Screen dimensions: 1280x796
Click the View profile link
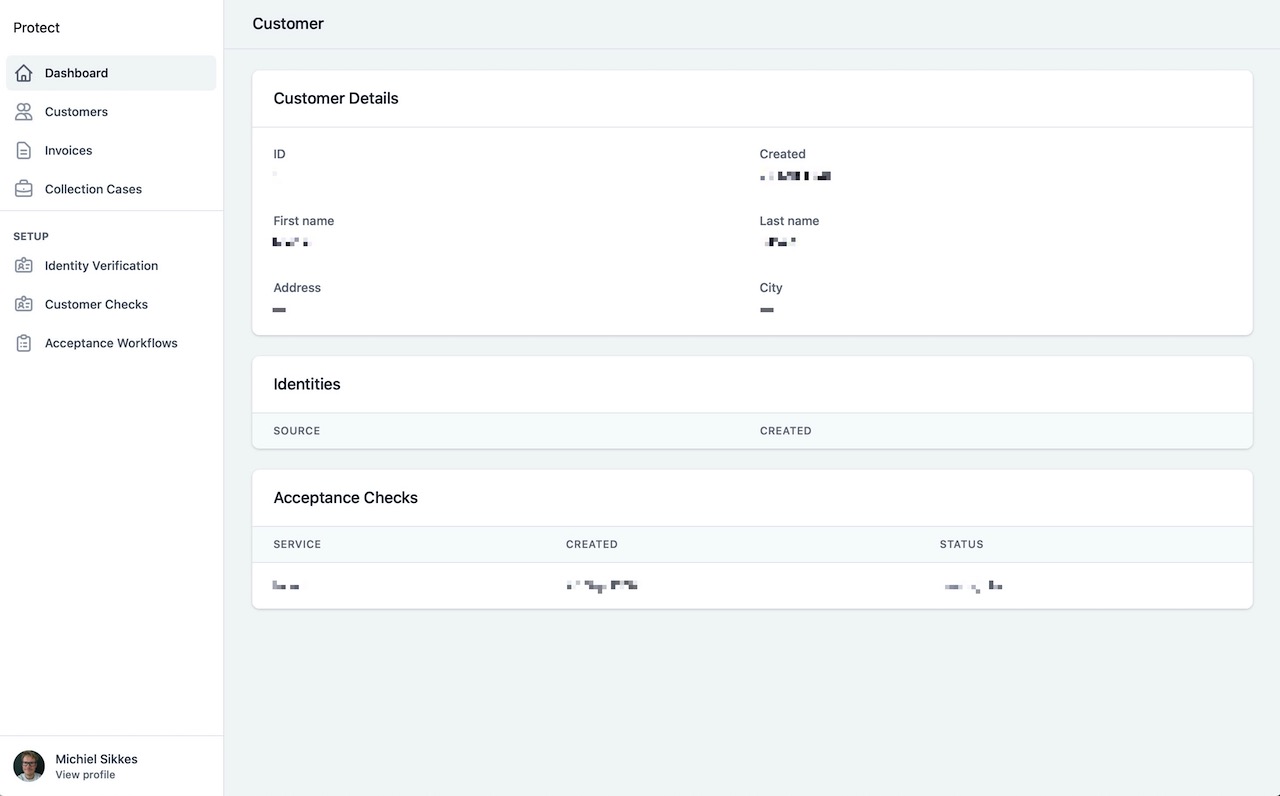point(85,775)
